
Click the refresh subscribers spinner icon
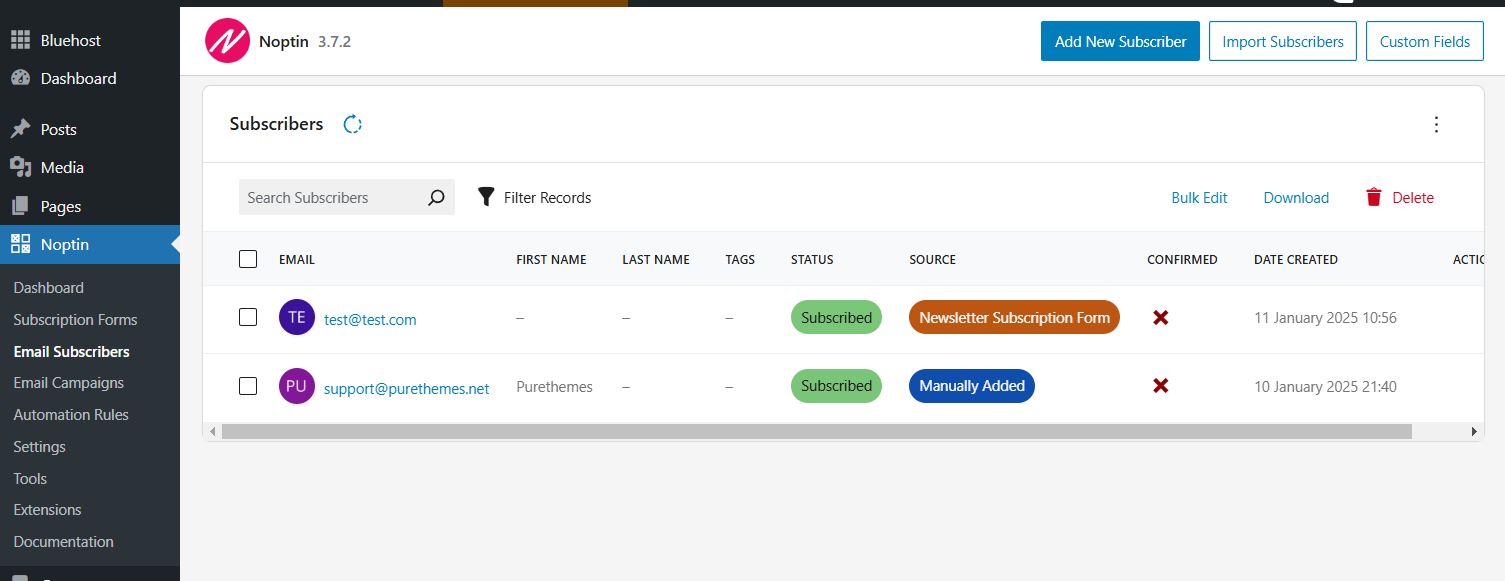pyautogui.click(x=352, y=124)
